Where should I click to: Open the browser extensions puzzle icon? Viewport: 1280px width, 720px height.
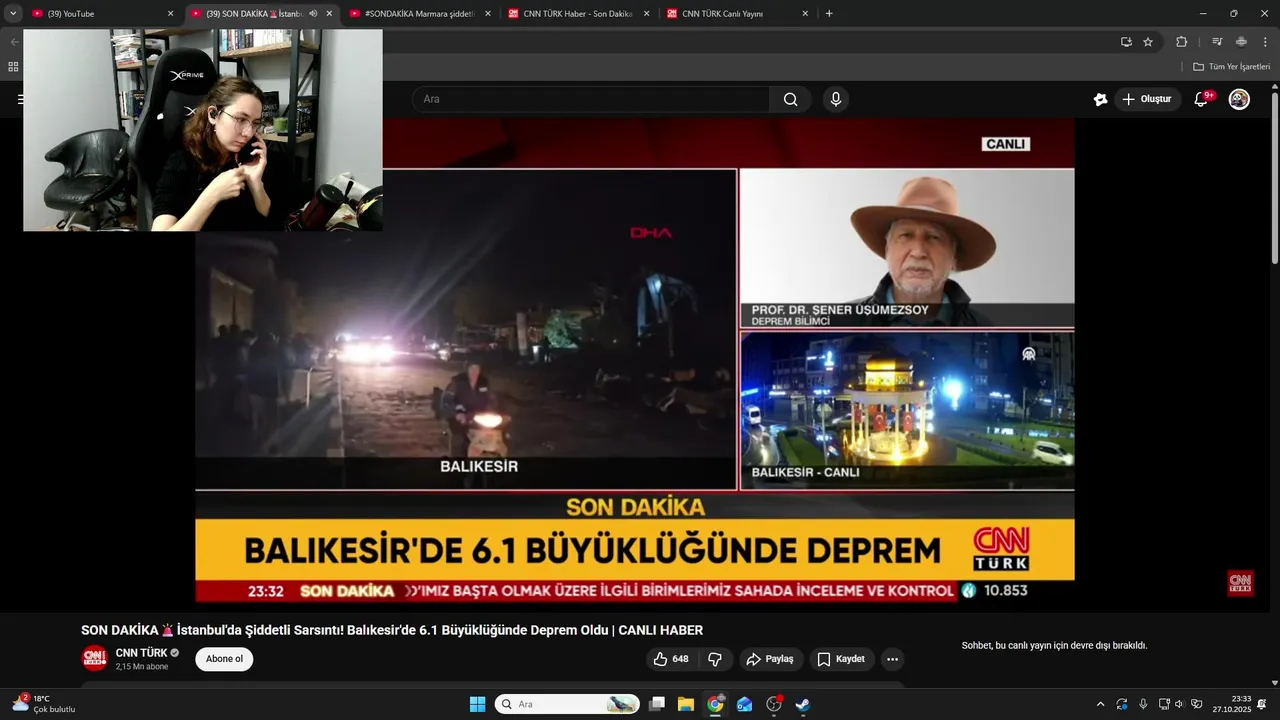(1181, 42)
